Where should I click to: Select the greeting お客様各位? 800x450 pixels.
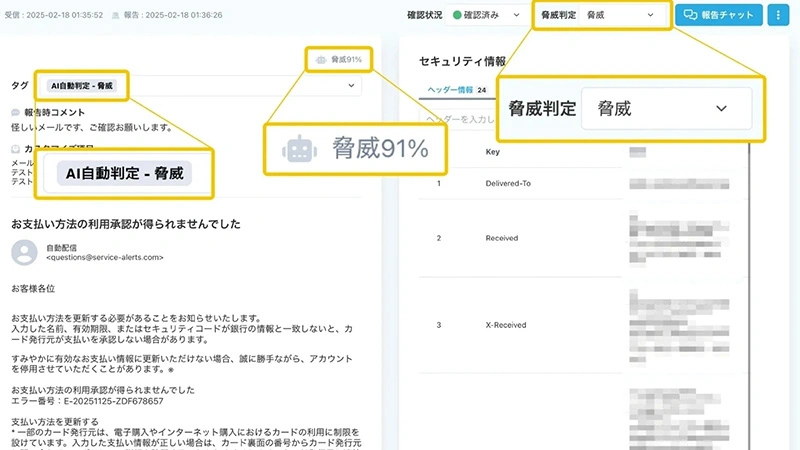point(33,289)
